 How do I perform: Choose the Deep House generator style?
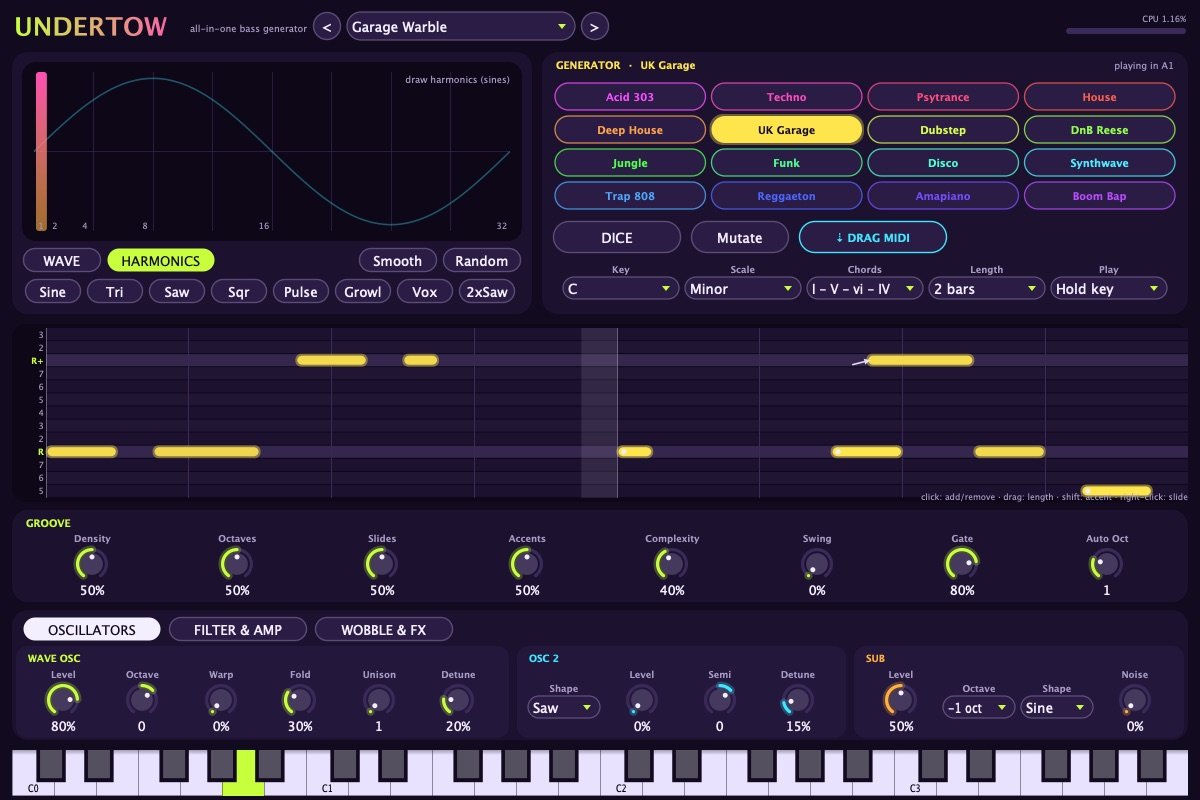pos(630,130)
